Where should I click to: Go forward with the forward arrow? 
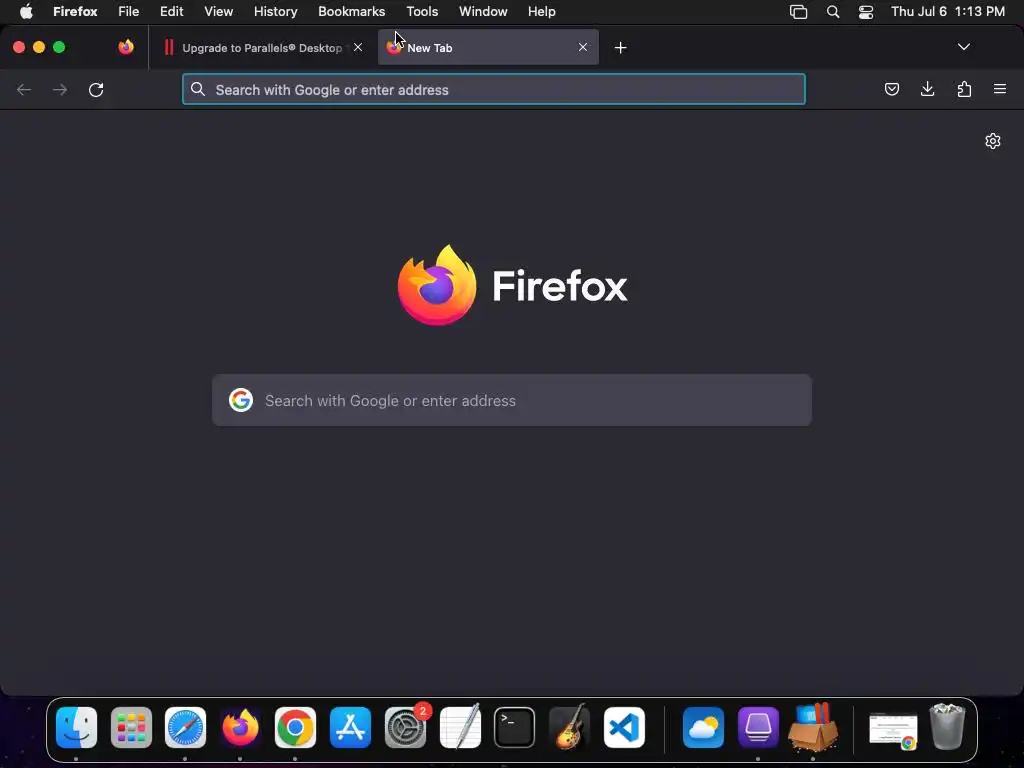60,89
